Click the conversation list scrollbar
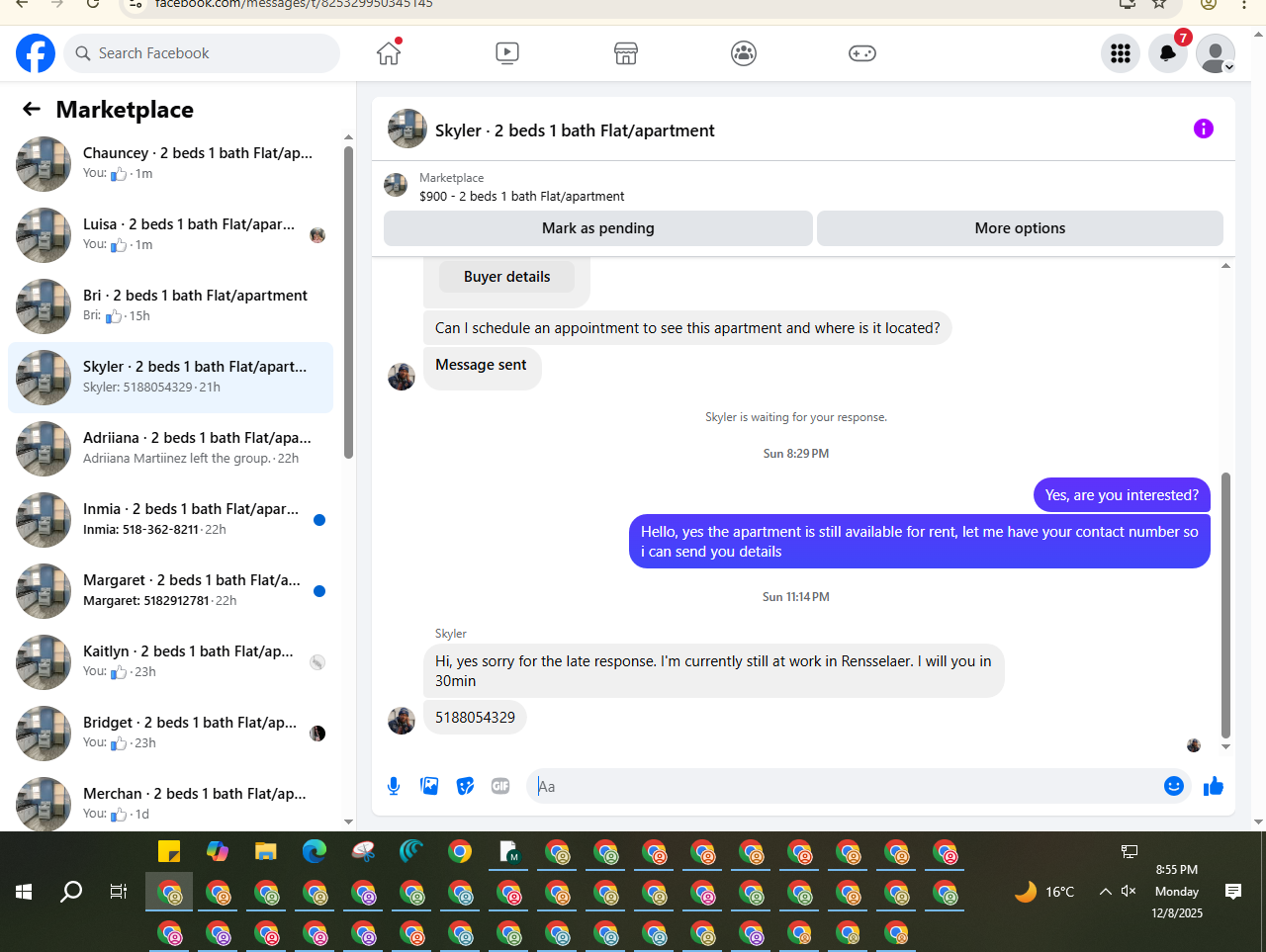 [348, 302]
